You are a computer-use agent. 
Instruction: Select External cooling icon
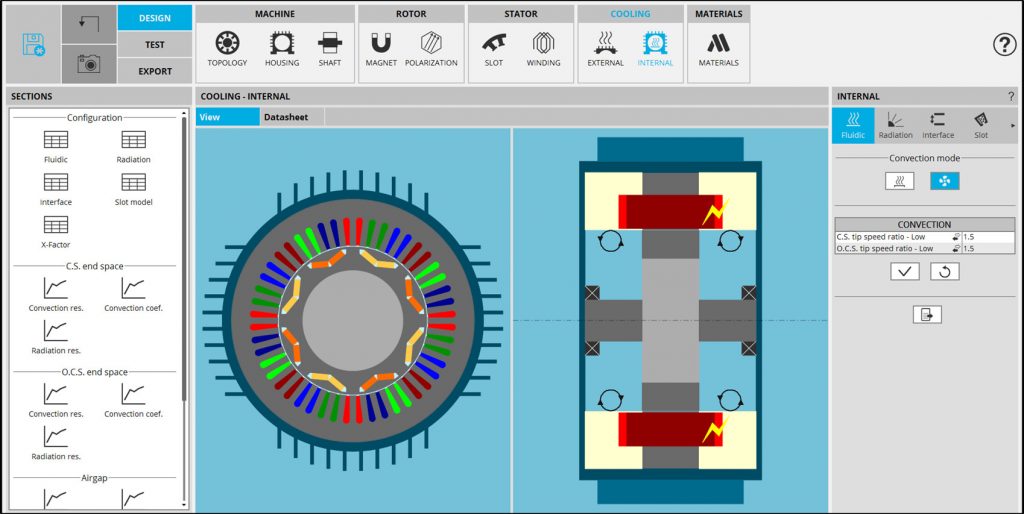605,48
